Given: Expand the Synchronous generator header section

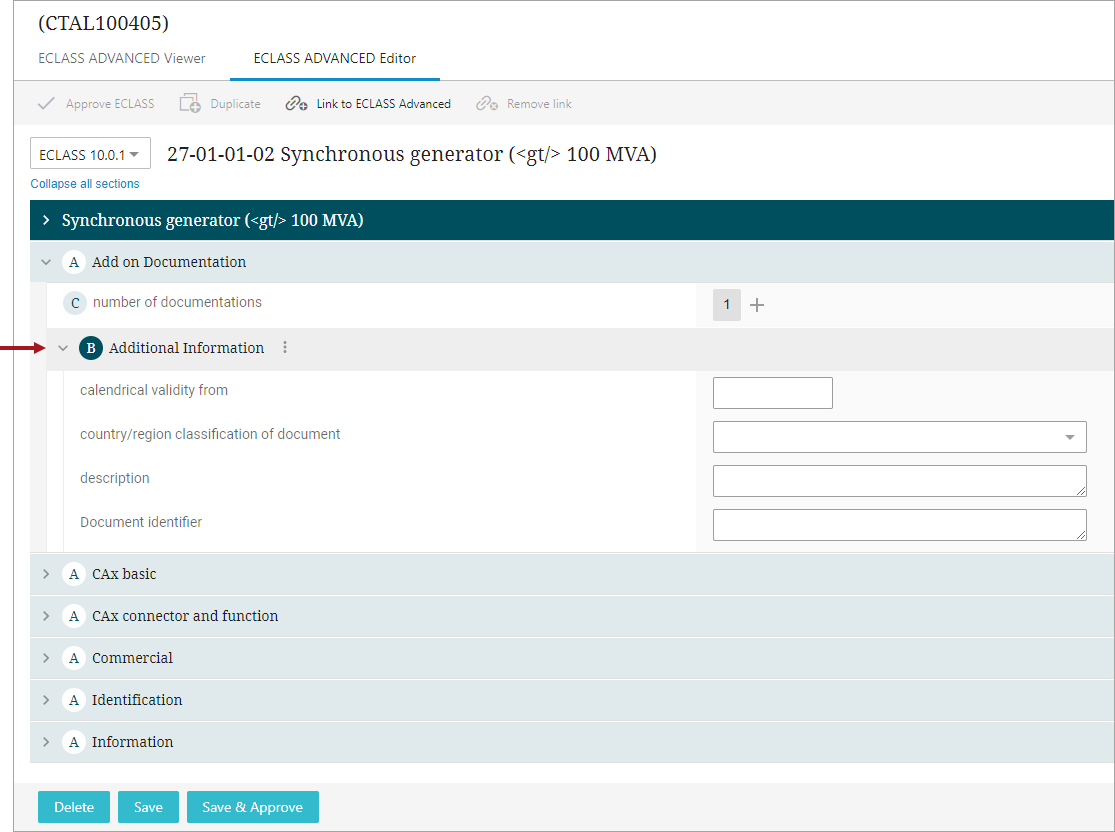Looking at the screenshot, I should (46, 220).
